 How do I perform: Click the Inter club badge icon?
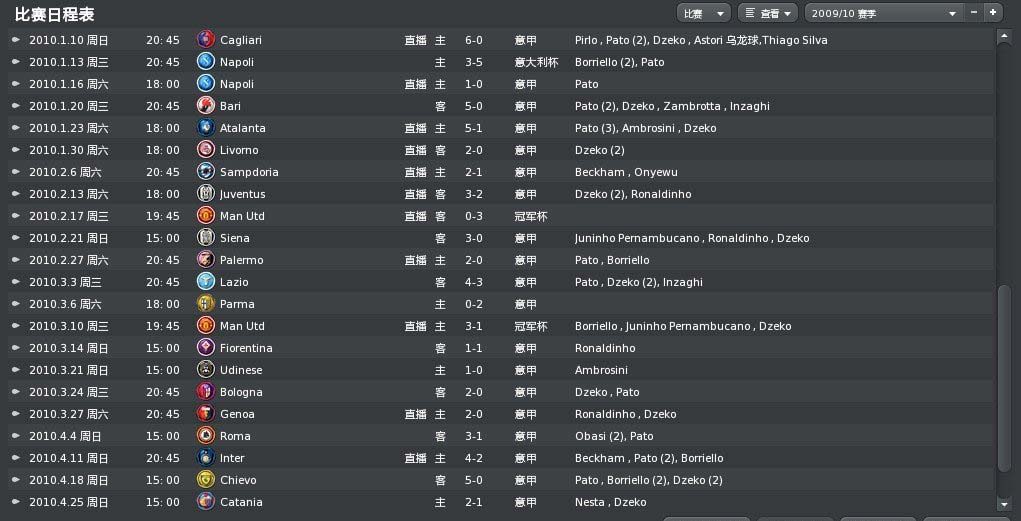pos(206,458)
